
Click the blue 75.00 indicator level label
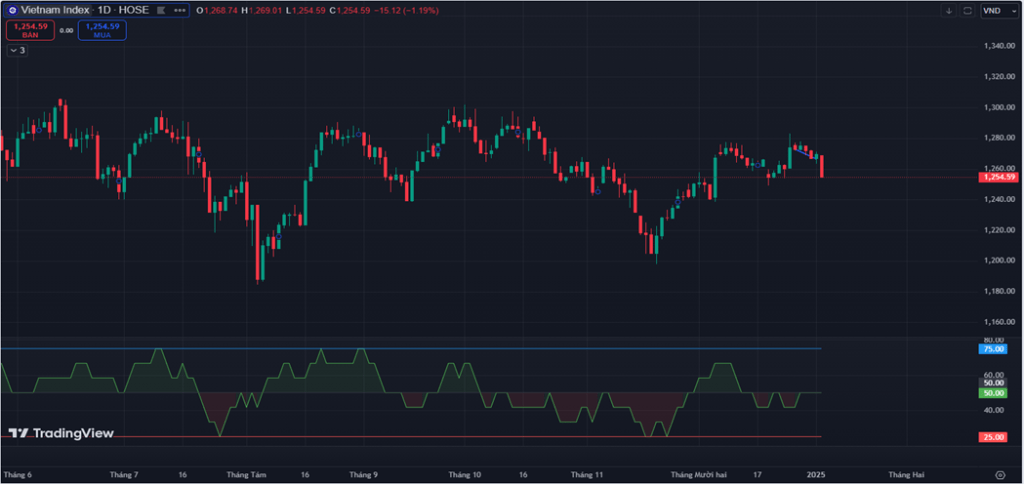[x=994, y=348]
